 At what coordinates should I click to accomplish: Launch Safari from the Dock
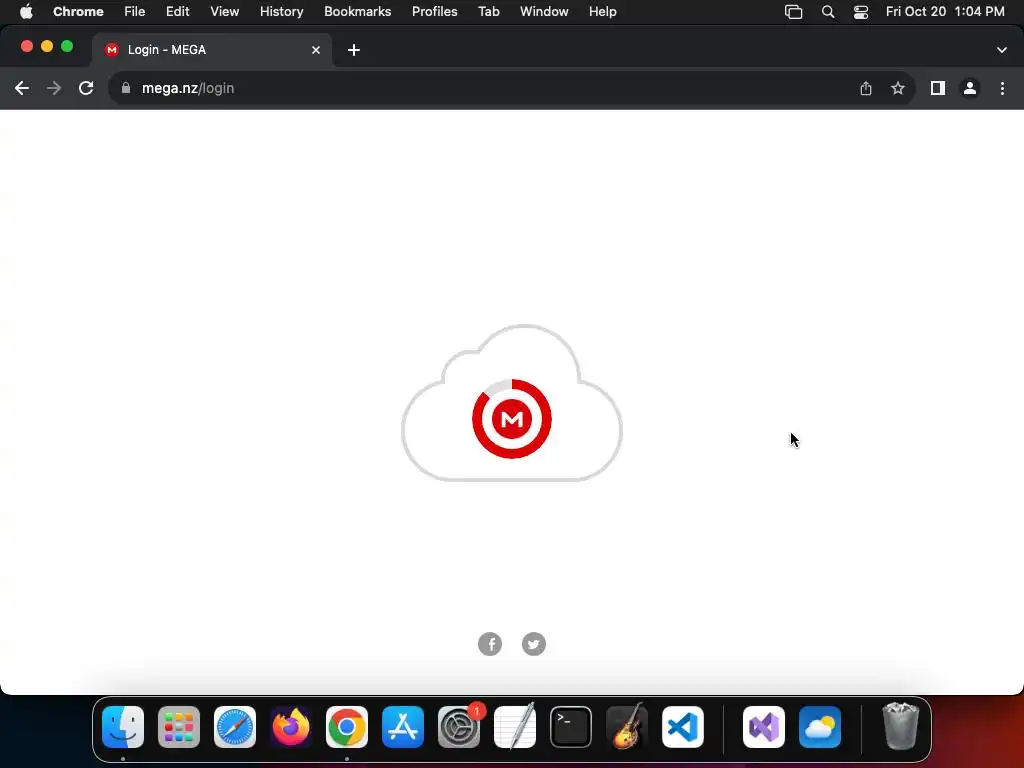click(x=235, y=727)
